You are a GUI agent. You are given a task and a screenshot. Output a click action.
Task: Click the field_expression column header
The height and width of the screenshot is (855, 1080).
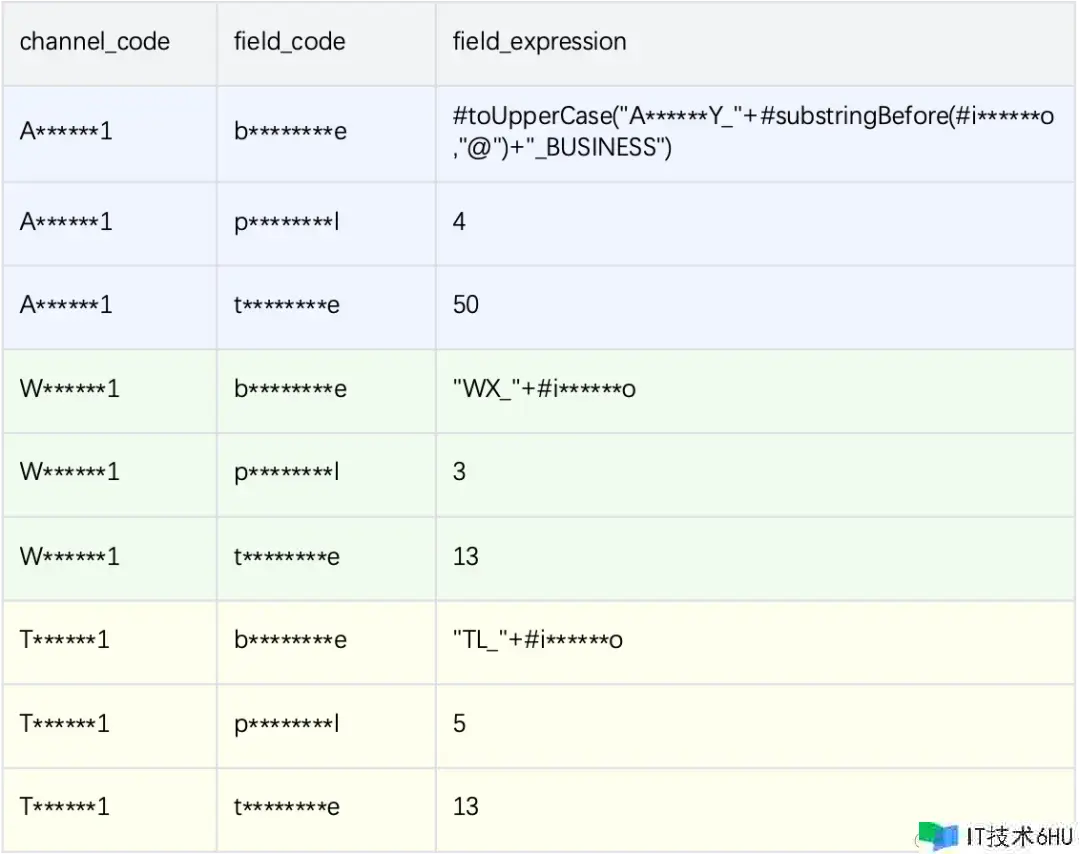(539, 42)
